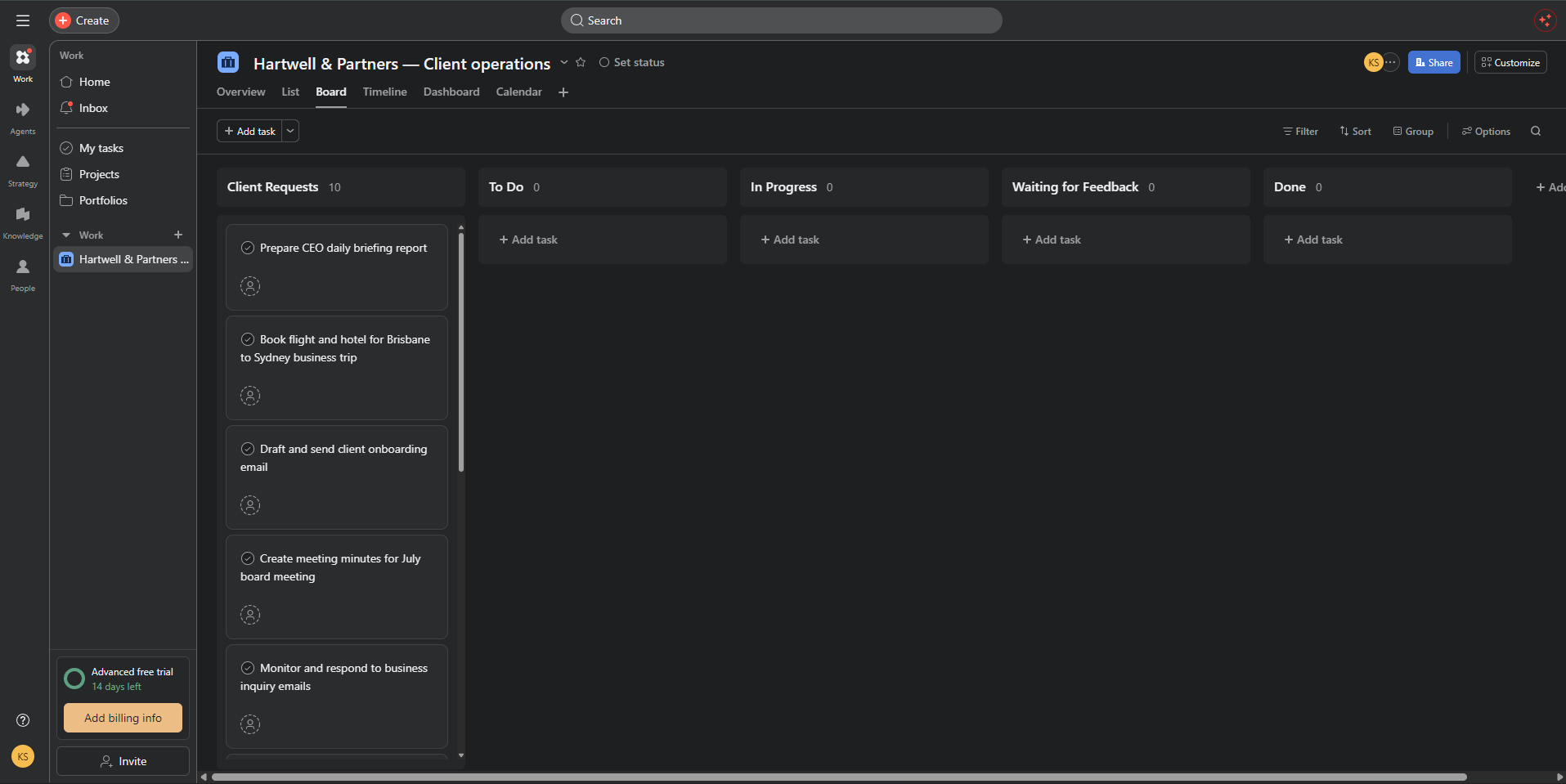This screenshot has height=784, width=1566.
Task: Open the Agents sidebar icon
Action: [23, 118]
